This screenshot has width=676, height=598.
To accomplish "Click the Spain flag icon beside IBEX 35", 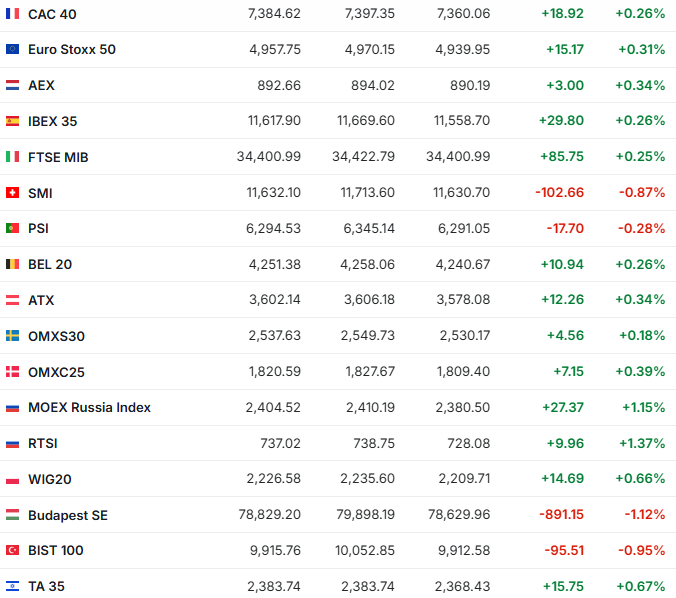I will [x=12, y=121].
